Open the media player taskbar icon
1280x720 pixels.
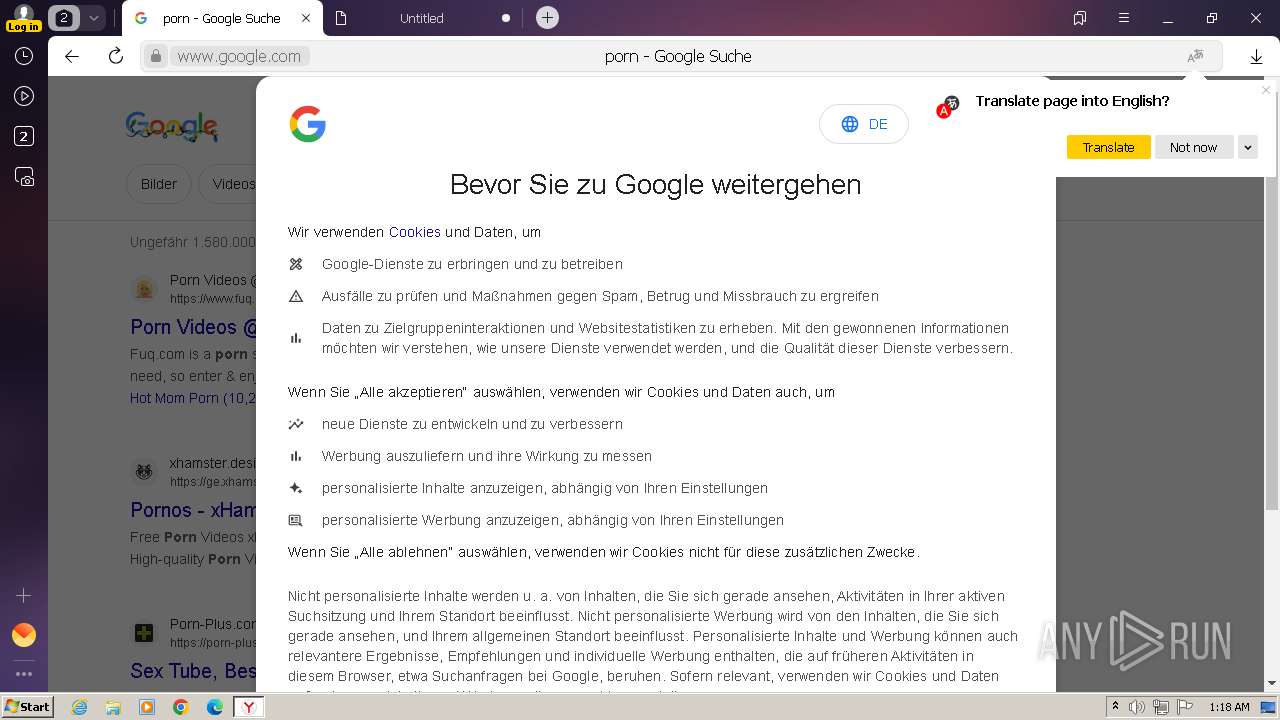(147, 707)
